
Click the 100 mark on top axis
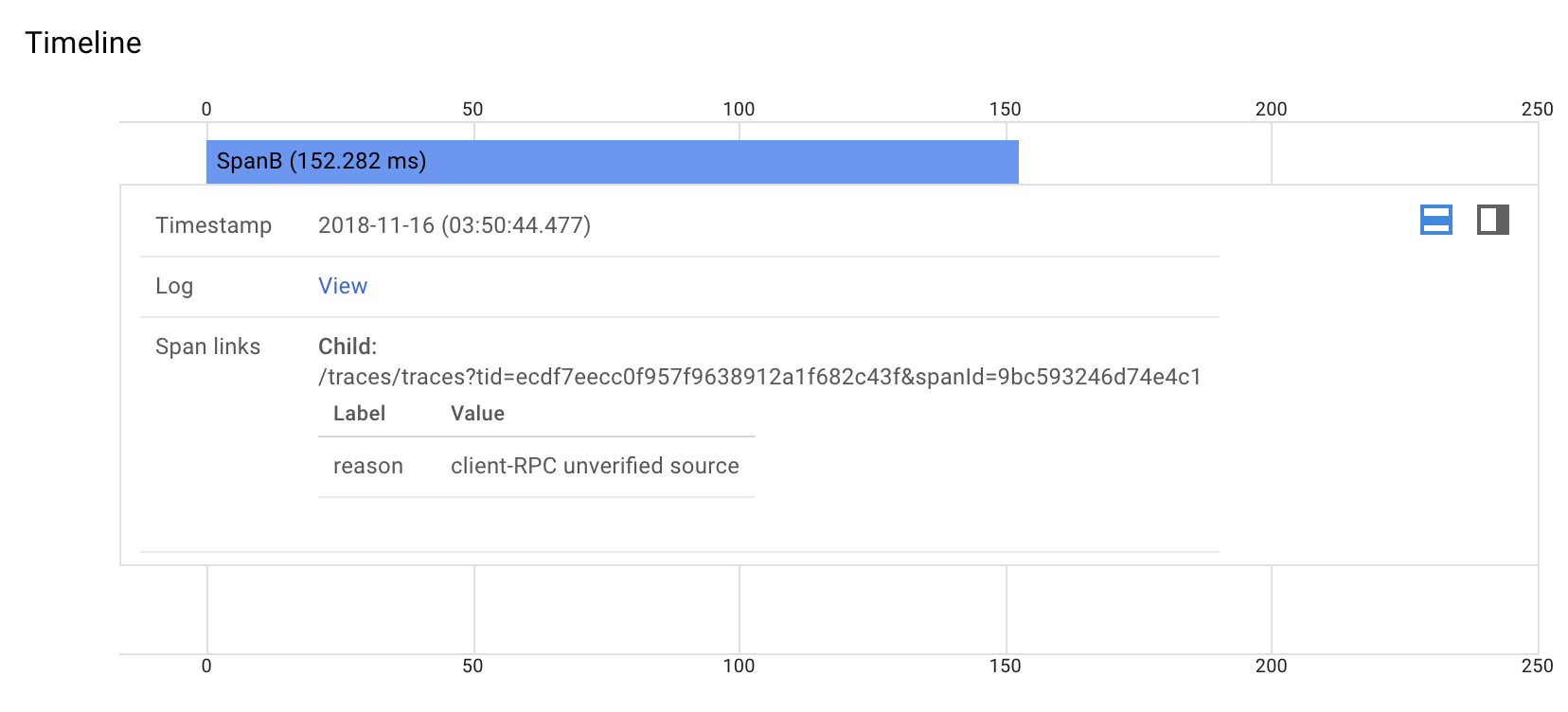coord(739,109)
